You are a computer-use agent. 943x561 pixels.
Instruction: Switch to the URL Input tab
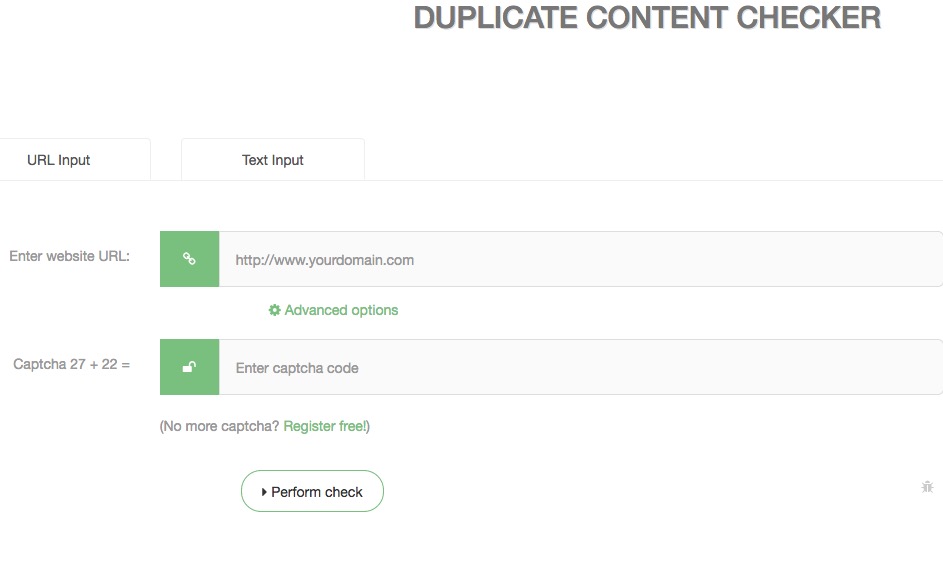coord(59,160)
